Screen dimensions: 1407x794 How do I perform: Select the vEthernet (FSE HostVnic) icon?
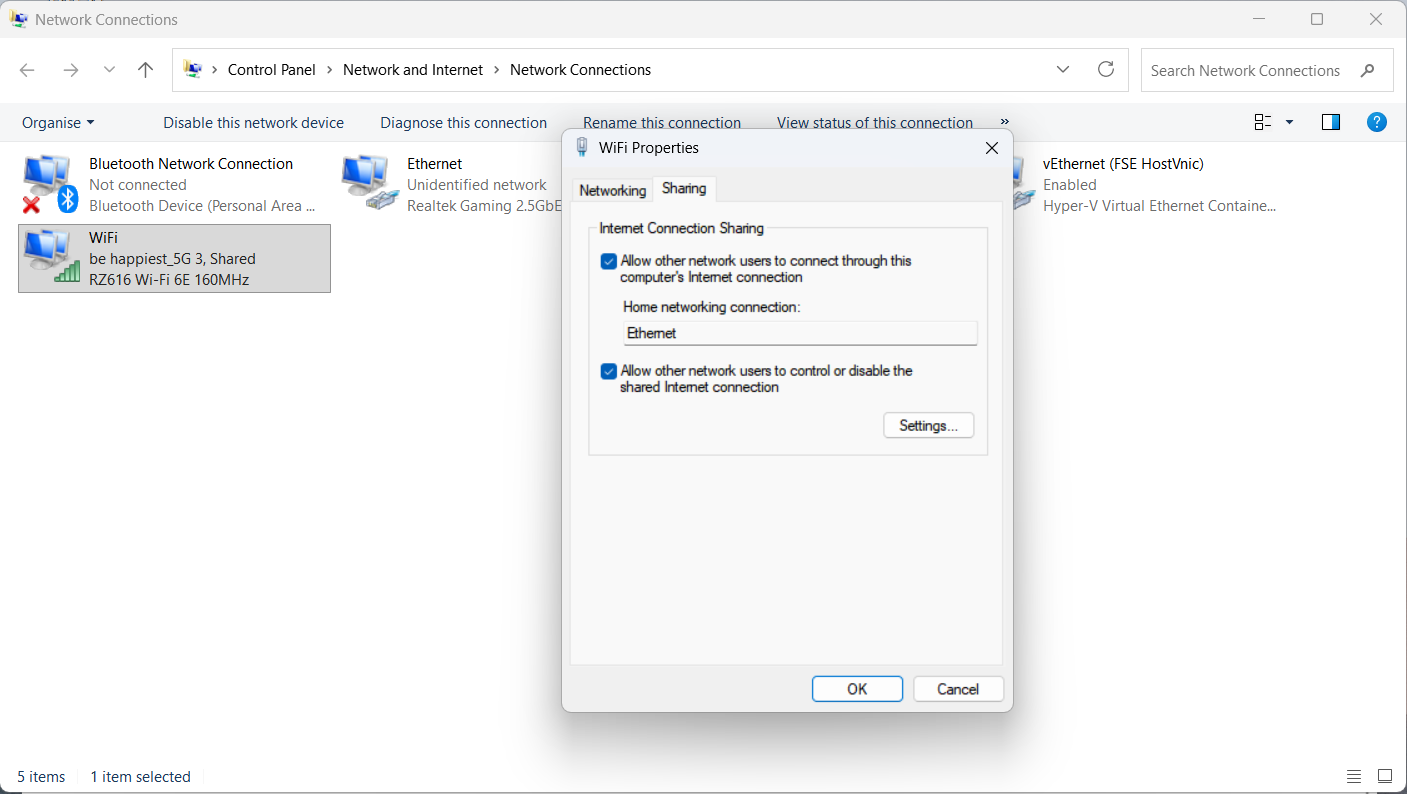tap(1022, 180)
